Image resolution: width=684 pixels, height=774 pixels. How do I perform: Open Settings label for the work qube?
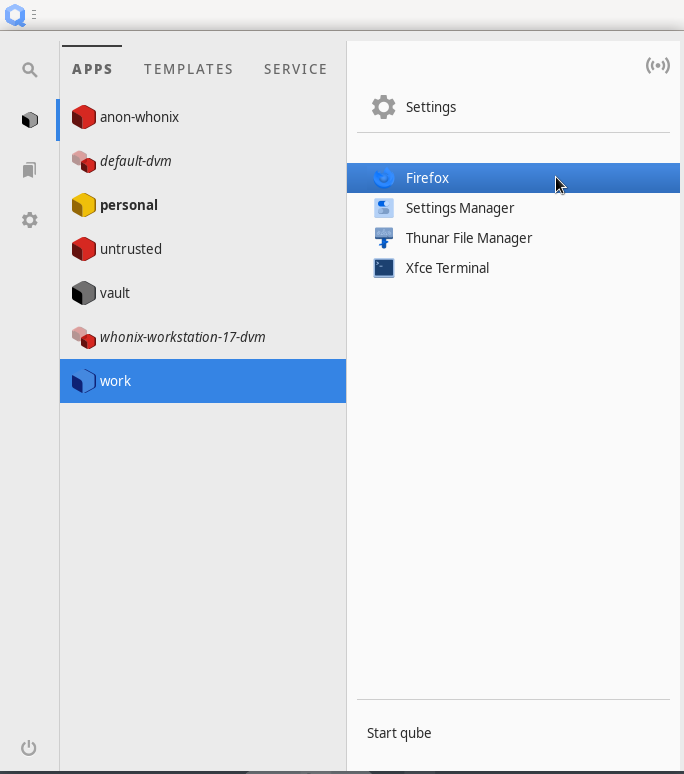[431, 107]
